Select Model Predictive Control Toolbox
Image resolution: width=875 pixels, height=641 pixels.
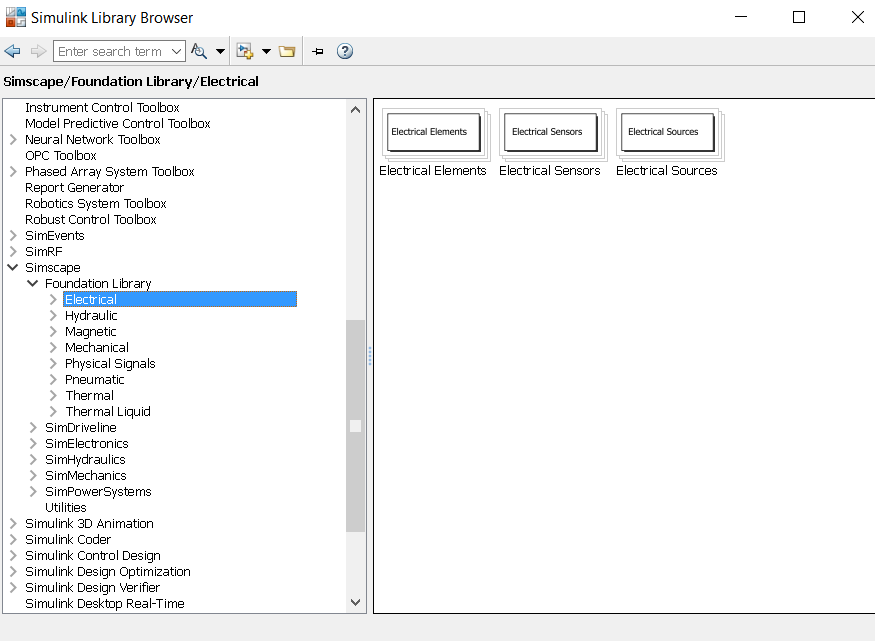(x=118, y=123)
